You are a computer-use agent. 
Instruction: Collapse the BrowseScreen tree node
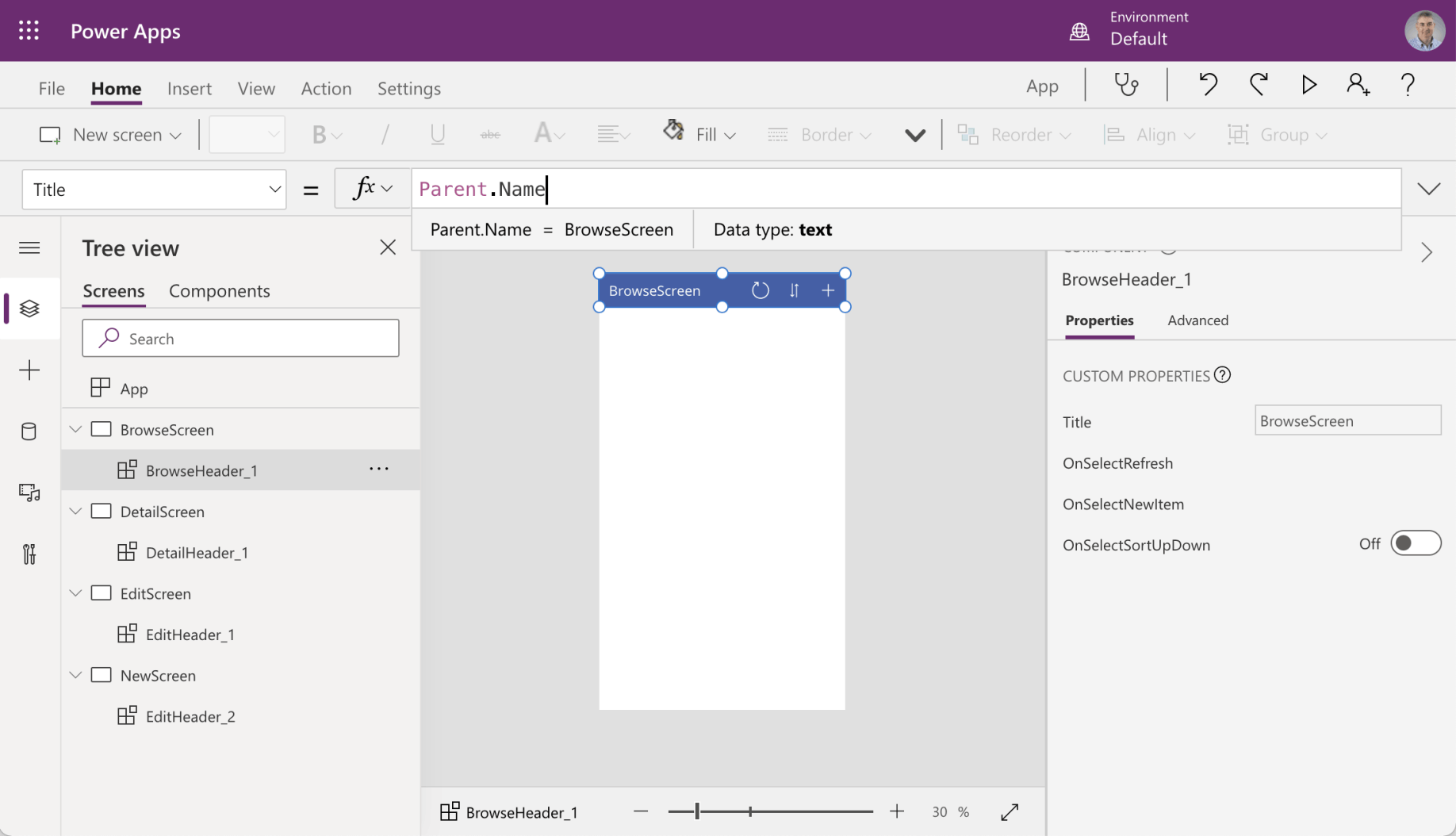pyautogui.click(x=75, y=429)
